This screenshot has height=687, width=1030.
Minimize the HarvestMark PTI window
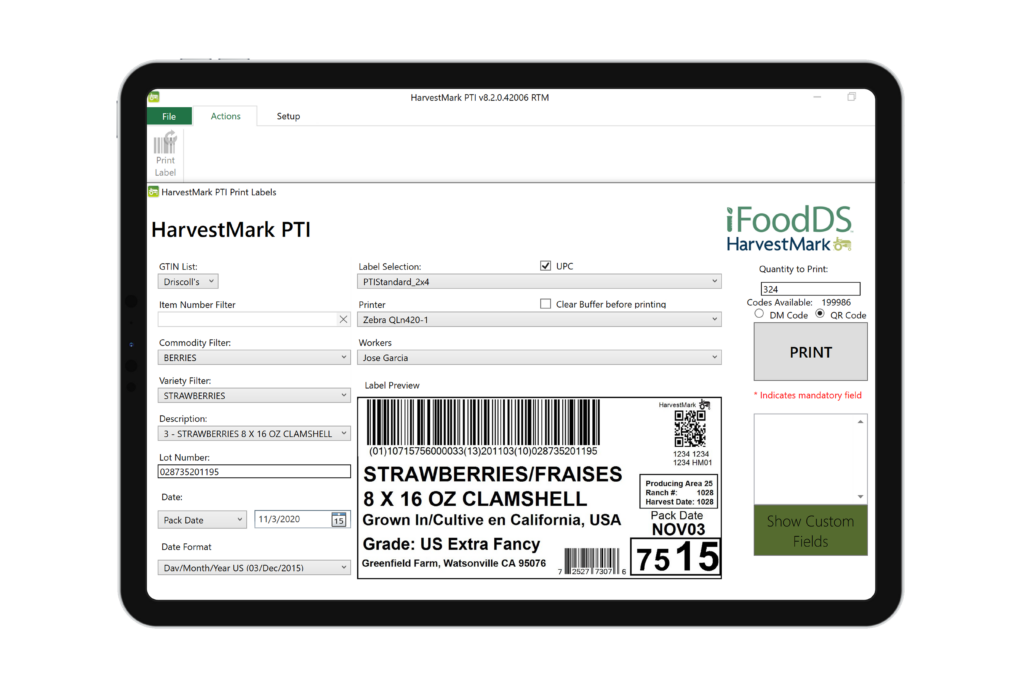817,97
